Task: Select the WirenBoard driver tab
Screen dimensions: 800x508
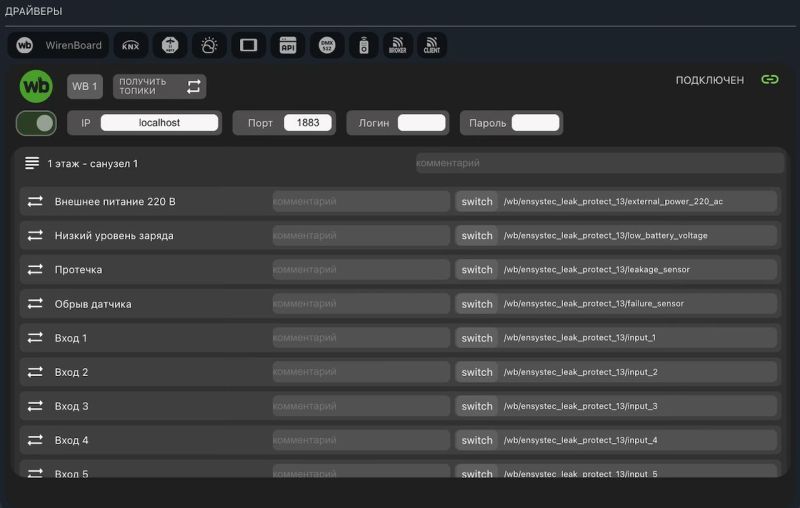Action: tap(58, 45)
